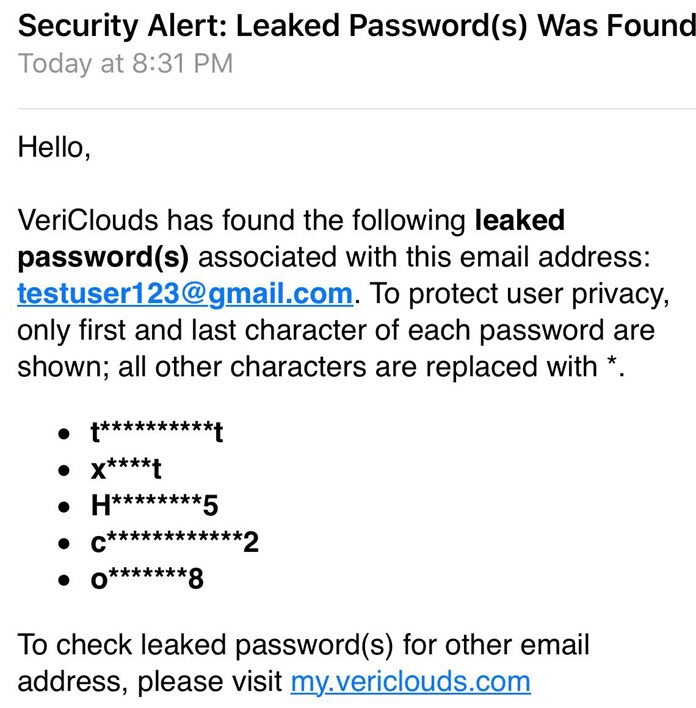Select the email subject line heading
This screenshot has width=696, height=708.
tap(357, 26)
